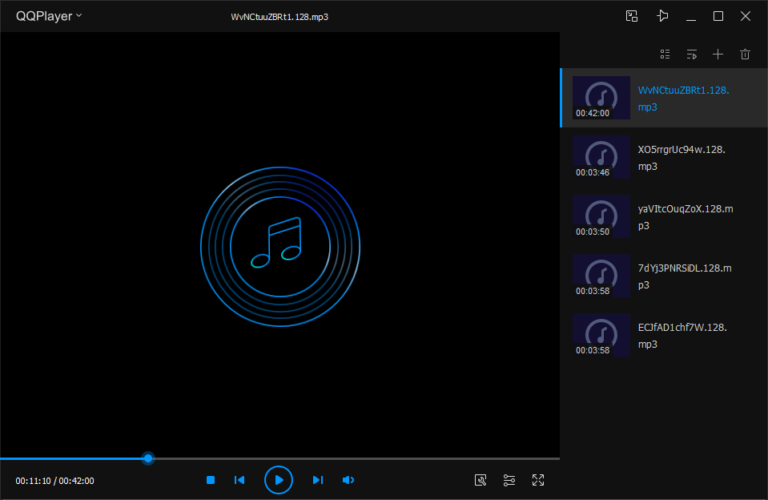Select yaVItcOuqZoX.128.mp3 in the playlist
The width and height of the screenshot is (768, 500).
coord(664,216)
